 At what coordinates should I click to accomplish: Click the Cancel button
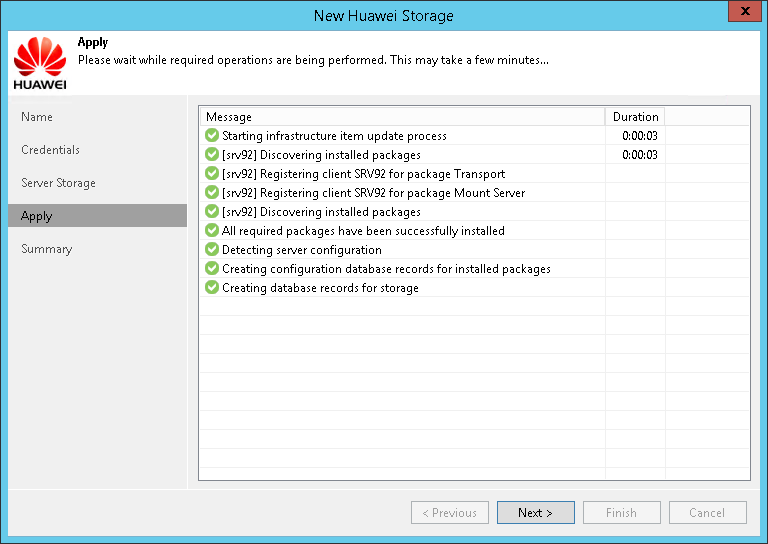pos(708,512)
